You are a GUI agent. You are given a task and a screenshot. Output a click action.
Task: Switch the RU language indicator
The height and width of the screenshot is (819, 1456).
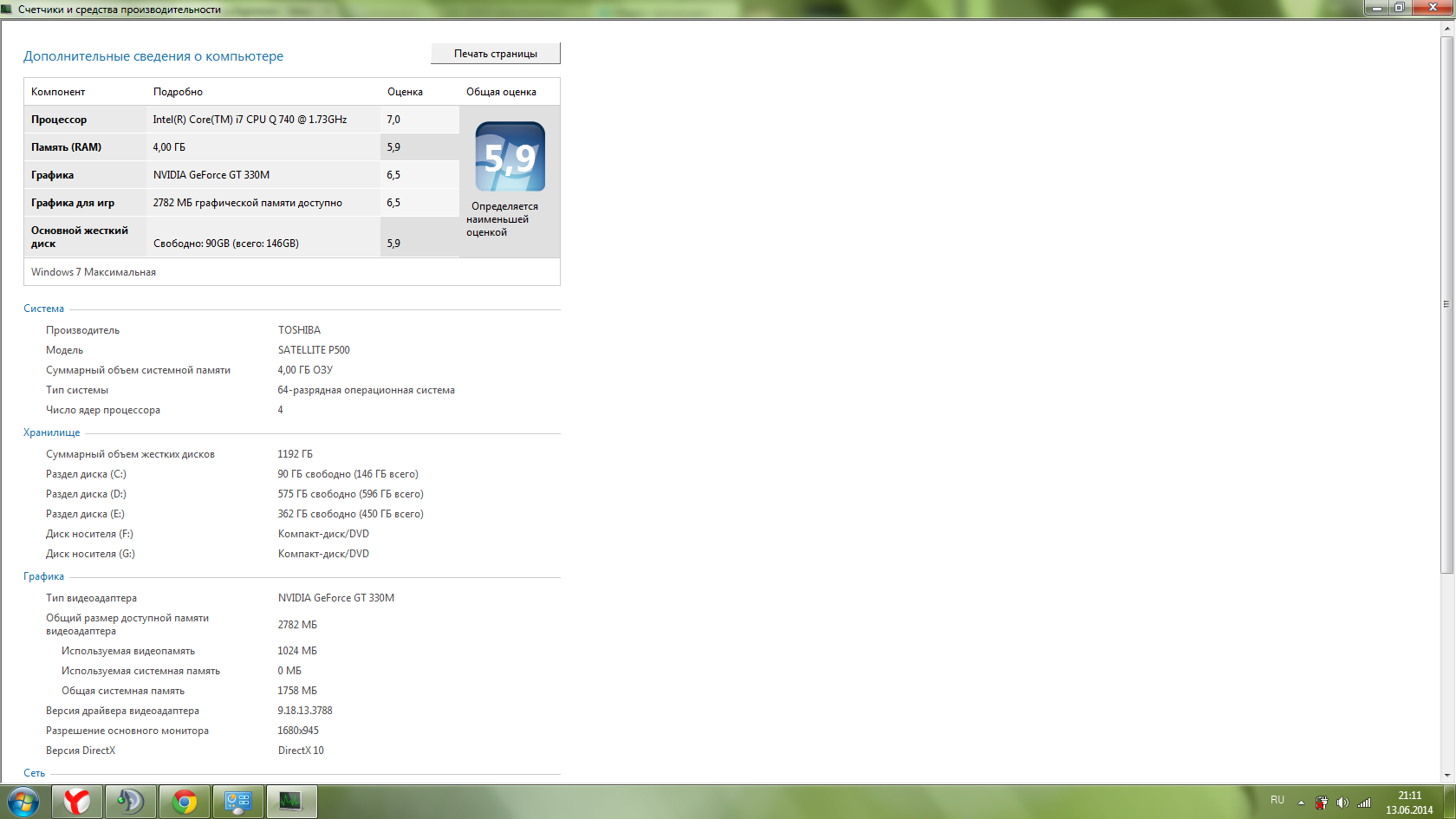tap(1277, 800)
